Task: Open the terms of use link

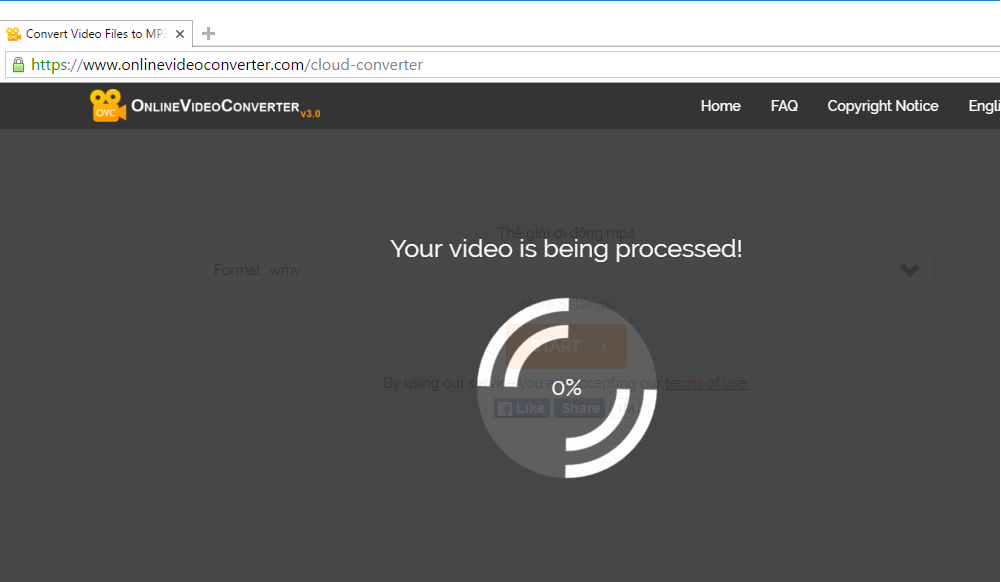Action: (x=707, y=383)
